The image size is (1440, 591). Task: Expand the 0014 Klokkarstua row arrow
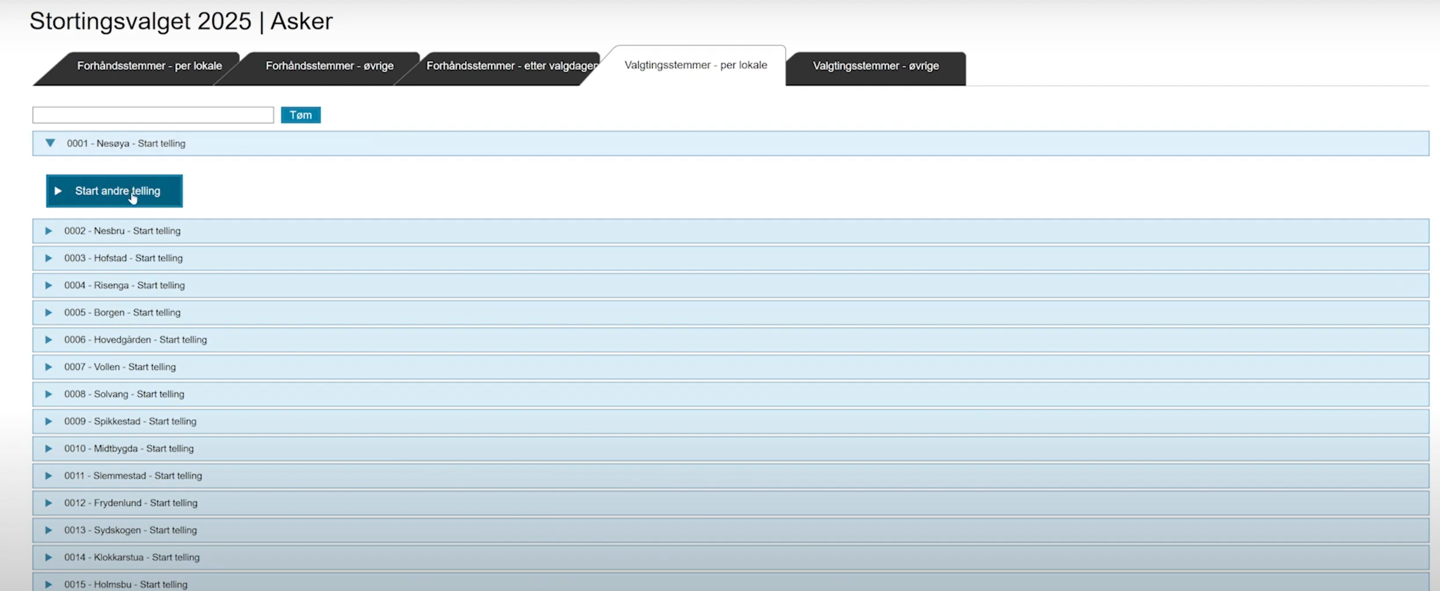click(x=48, y=557)
